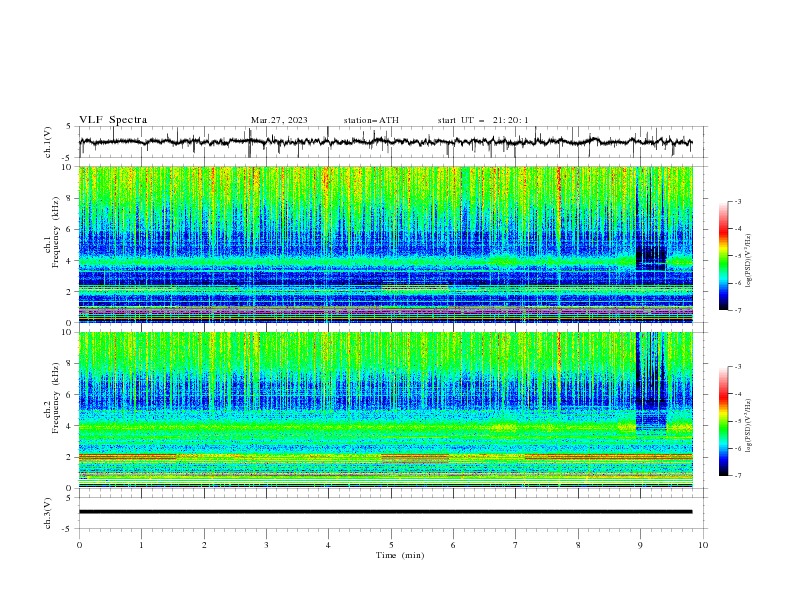Click the ch.1 "Frequency (kHz)" axis label

click(x=56, y=233)
